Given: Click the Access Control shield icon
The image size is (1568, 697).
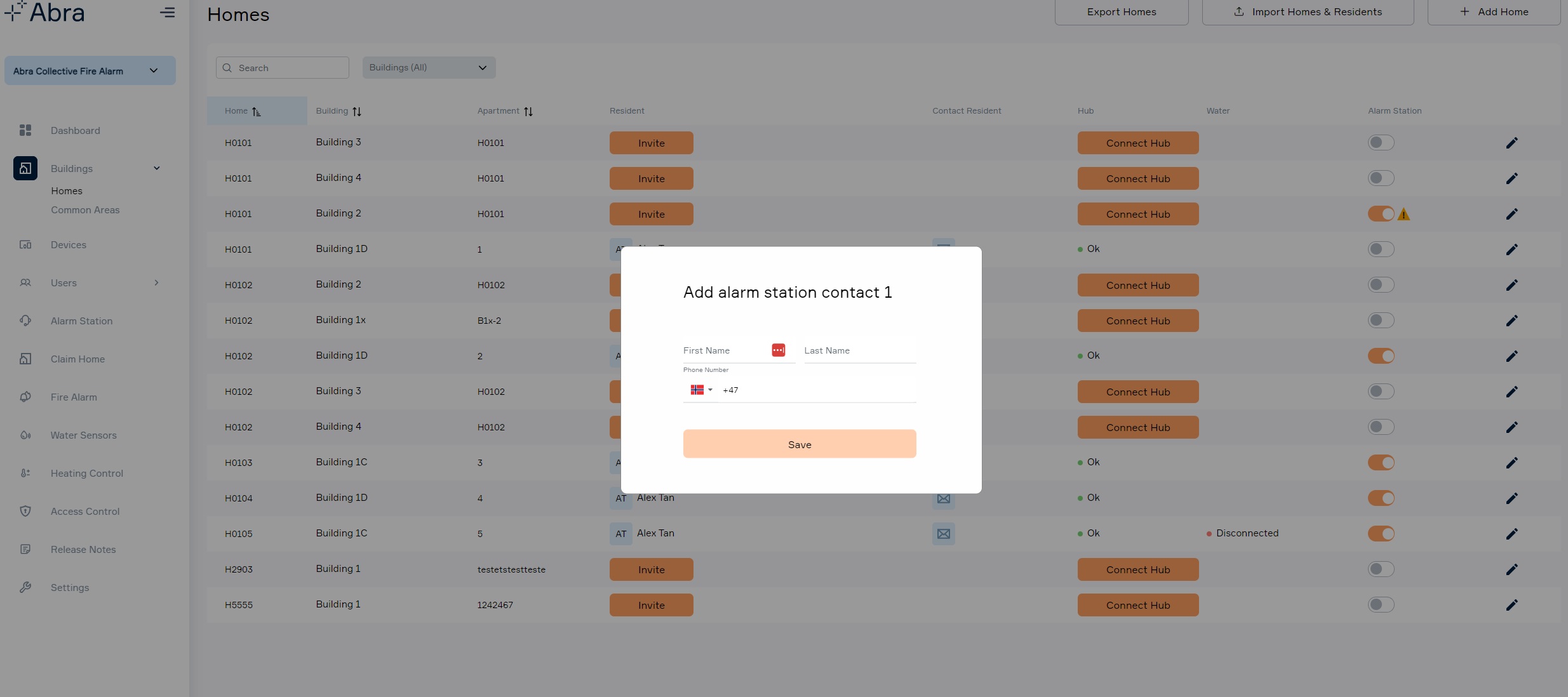Looking at the screenshot, I should tap(25, 511).
